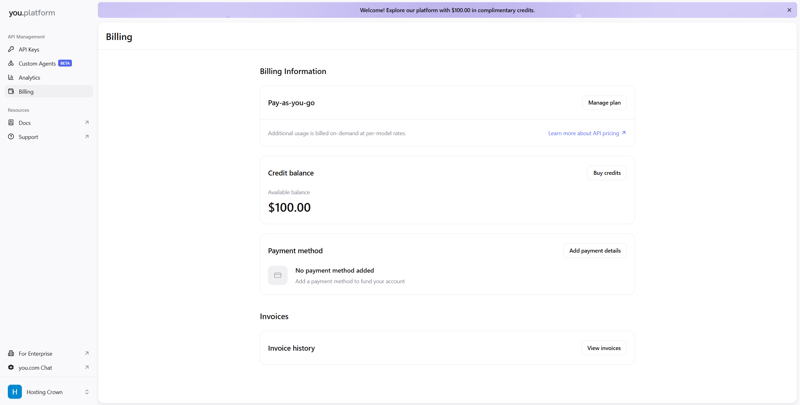Click the Buy credits button

607,173
